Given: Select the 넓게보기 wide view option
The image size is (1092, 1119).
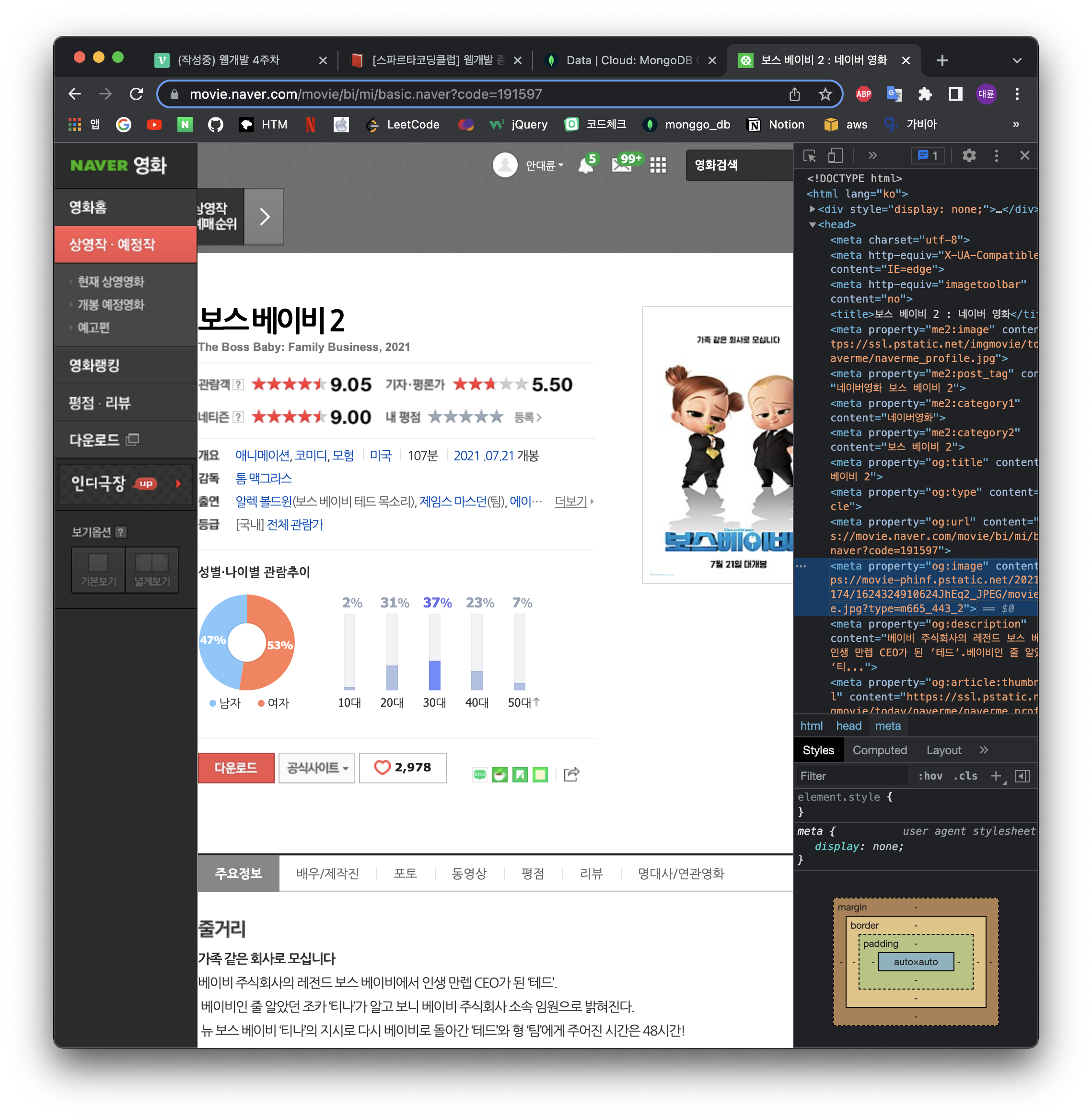Looking at the screenshot, I should tap(152, 570).
